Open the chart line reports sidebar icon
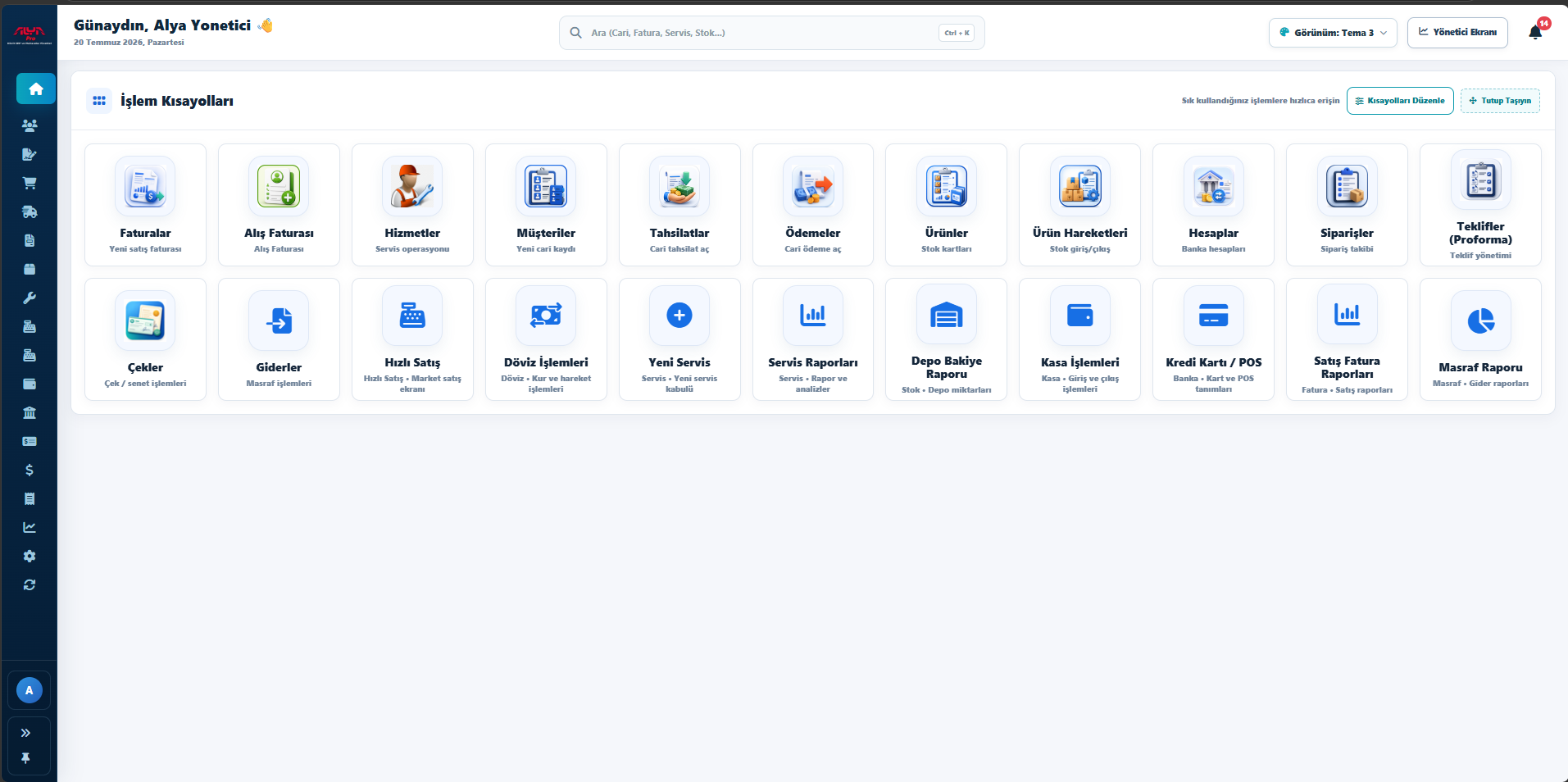The height and width of the screenshot is (782, 1568). (30, 527)
